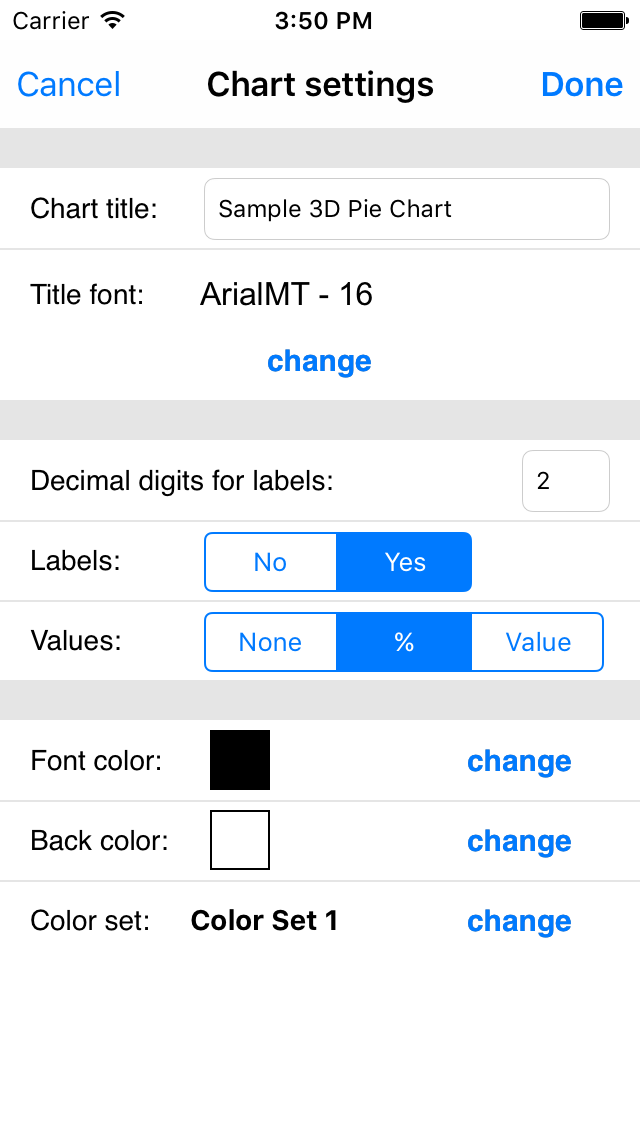The image size is (640, 1136).
Task: Tap the battery icon in status bar
Action: [603, 20]
